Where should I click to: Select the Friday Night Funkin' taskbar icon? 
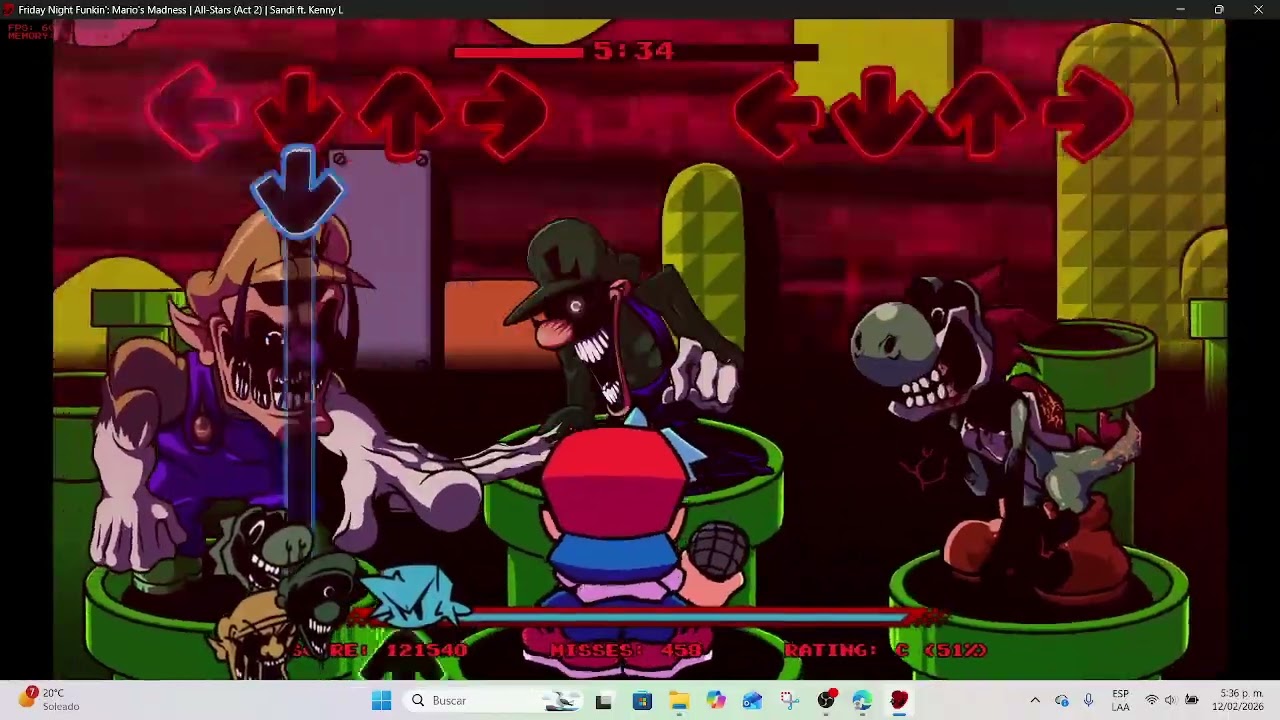click(x=899, y=701)
